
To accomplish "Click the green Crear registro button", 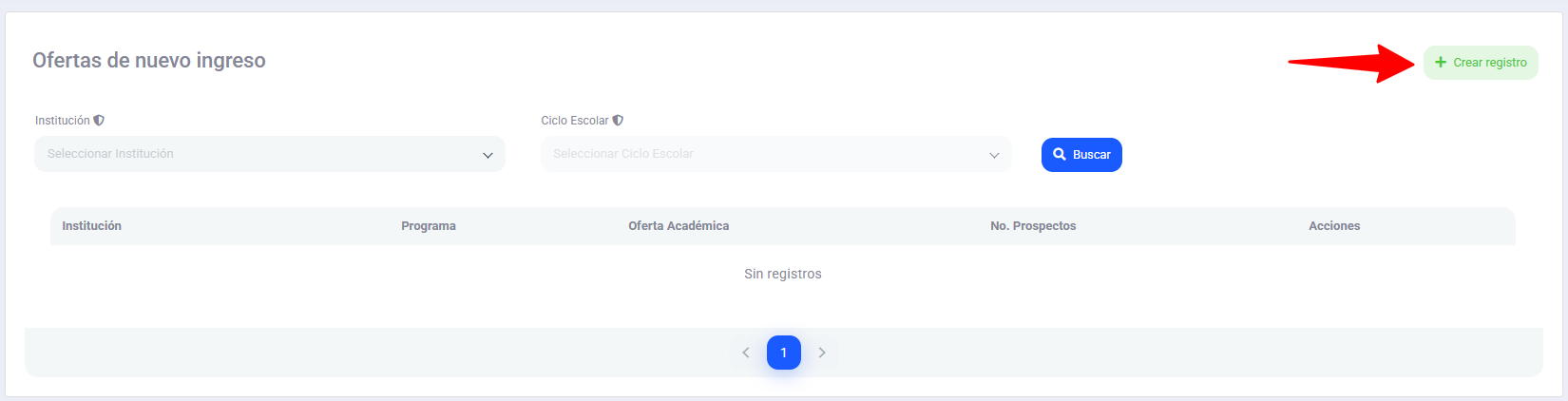I will (1481, 63).
